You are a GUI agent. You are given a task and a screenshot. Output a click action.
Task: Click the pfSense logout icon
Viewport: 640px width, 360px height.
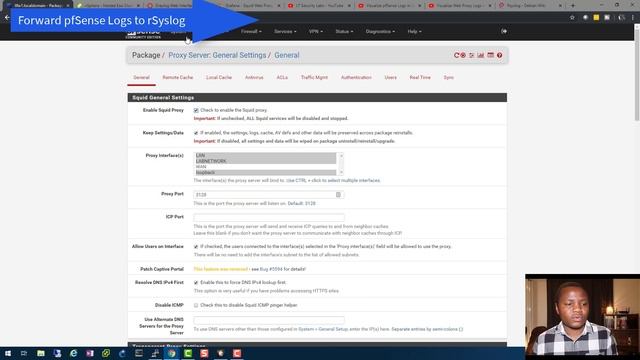coord(504,31)
